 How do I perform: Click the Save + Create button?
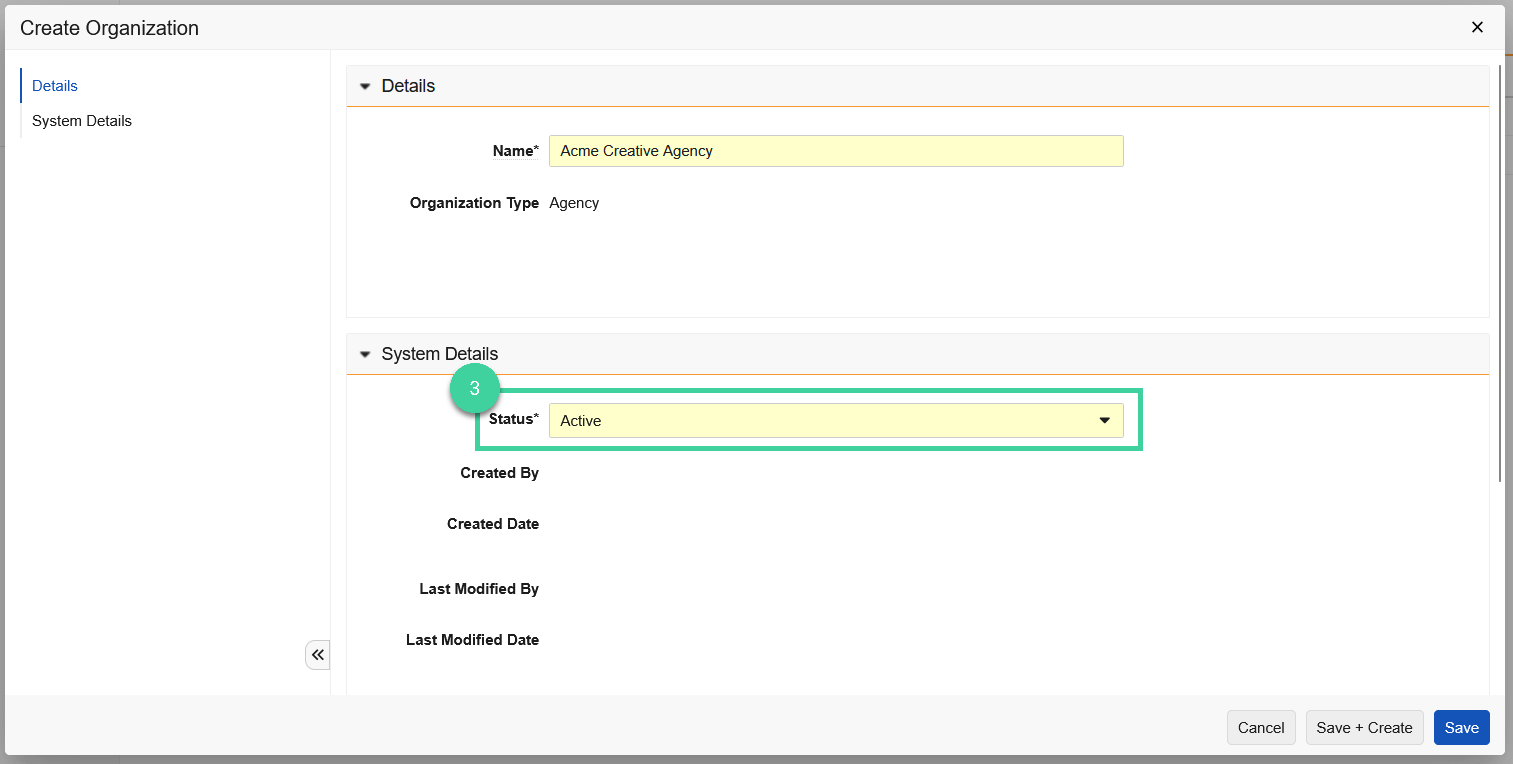[1364, 727]
